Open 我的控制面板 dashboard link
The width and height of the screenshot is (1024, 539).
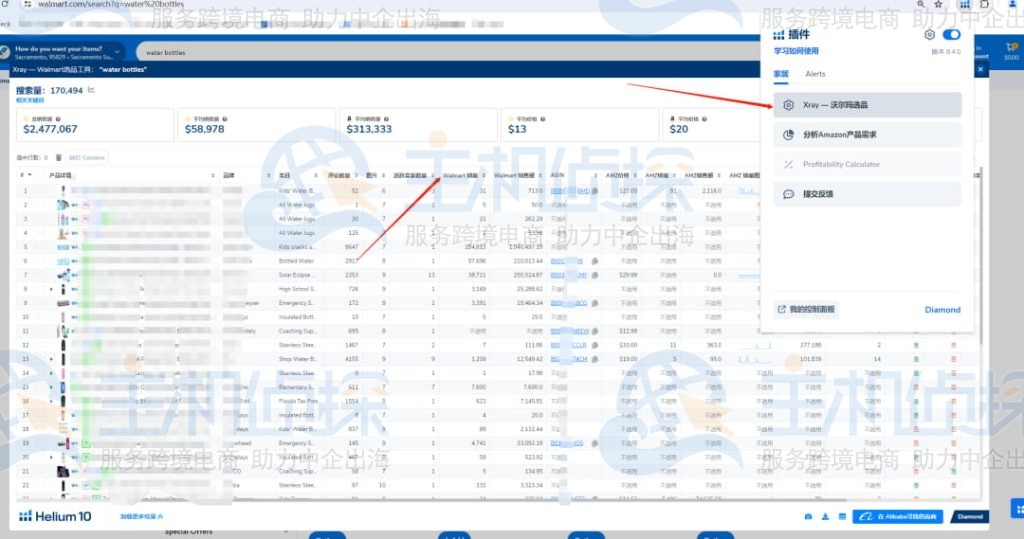click(x=806, y=309)
